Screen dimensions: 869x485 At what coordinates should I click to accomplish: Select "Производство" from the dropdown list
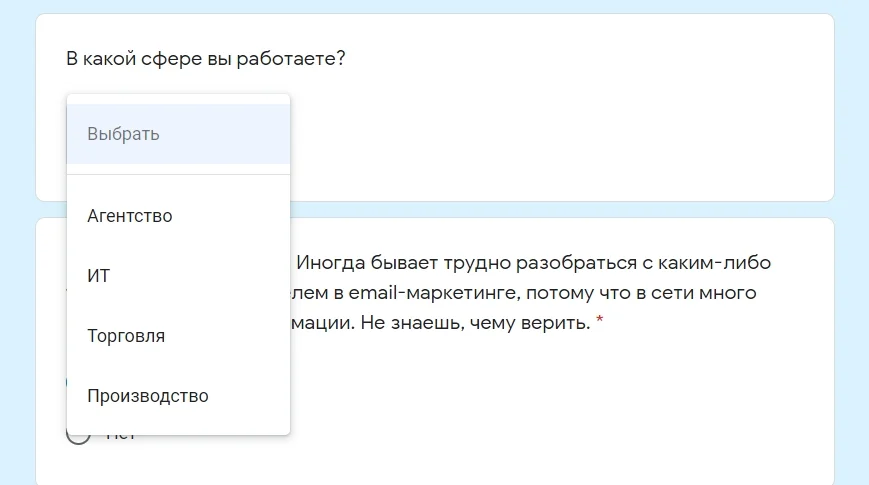point(148,396)
